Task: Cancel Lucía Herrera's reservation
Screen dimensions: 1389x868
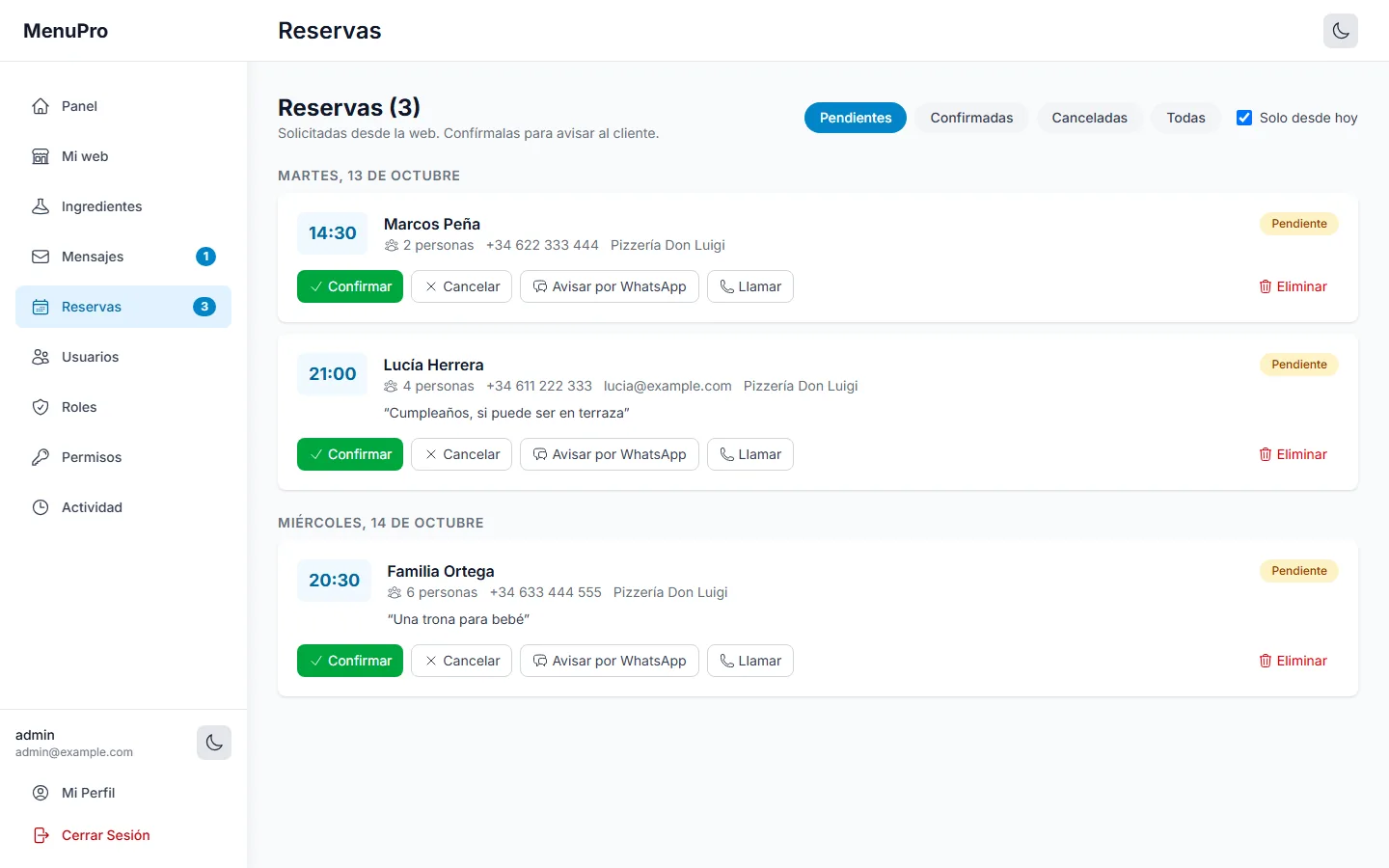Action: [461, 454]
